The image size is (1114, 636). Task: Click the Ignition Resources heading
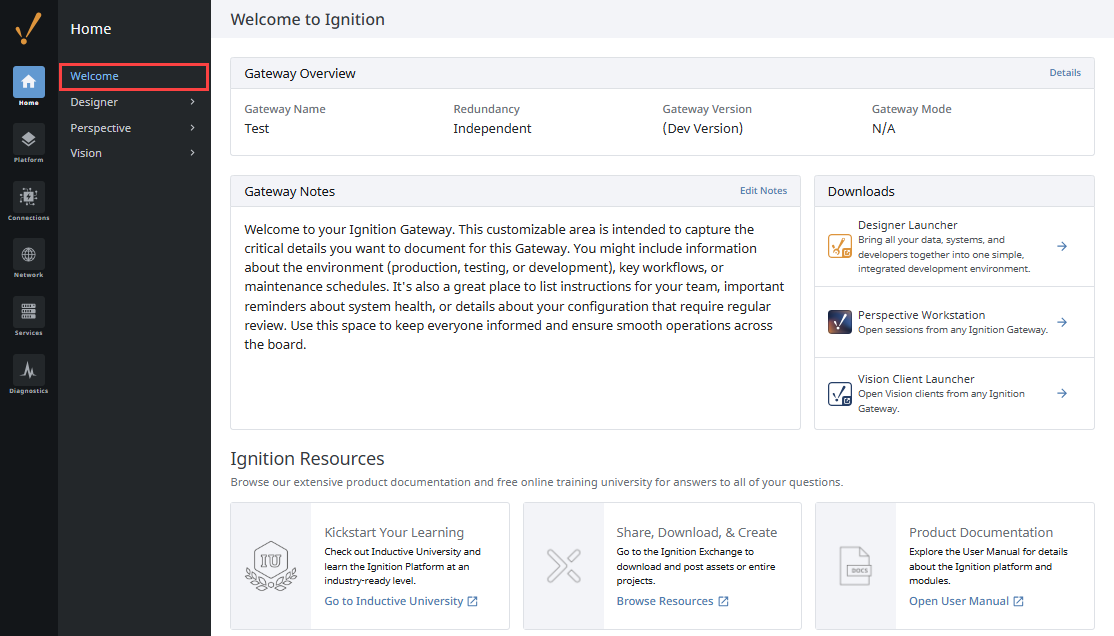tap(307, 458)
